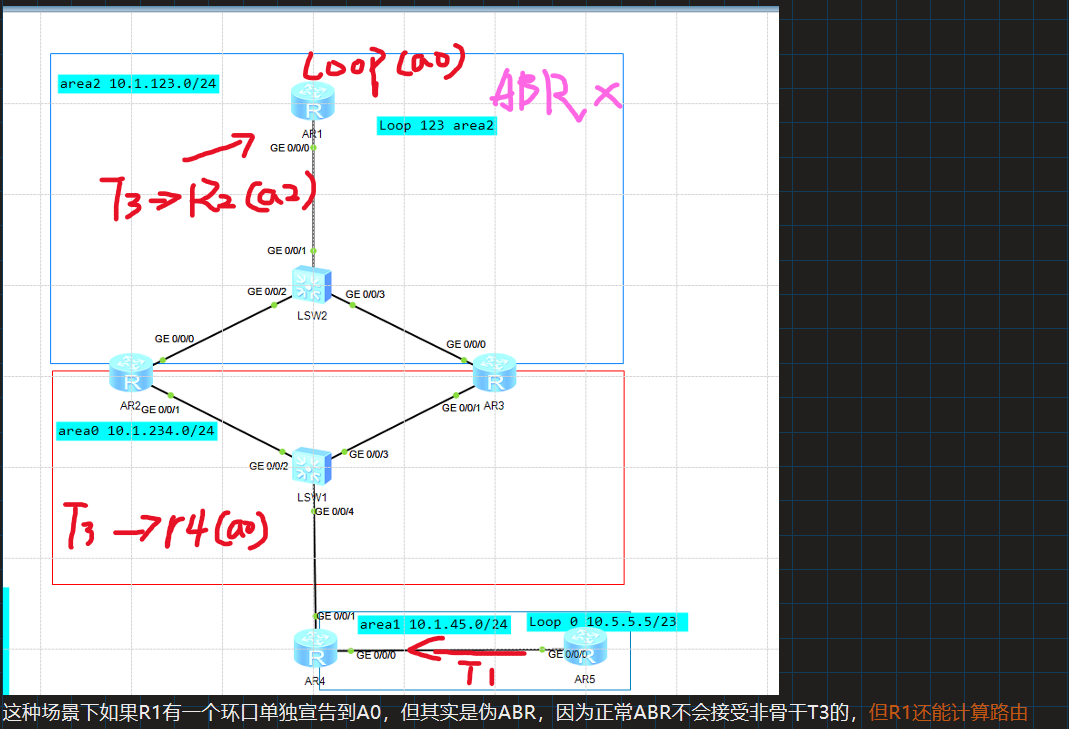Viewport: 1069px width, 729px height.
Task: Click the AR5 device name label
Action: click(585, 679)
